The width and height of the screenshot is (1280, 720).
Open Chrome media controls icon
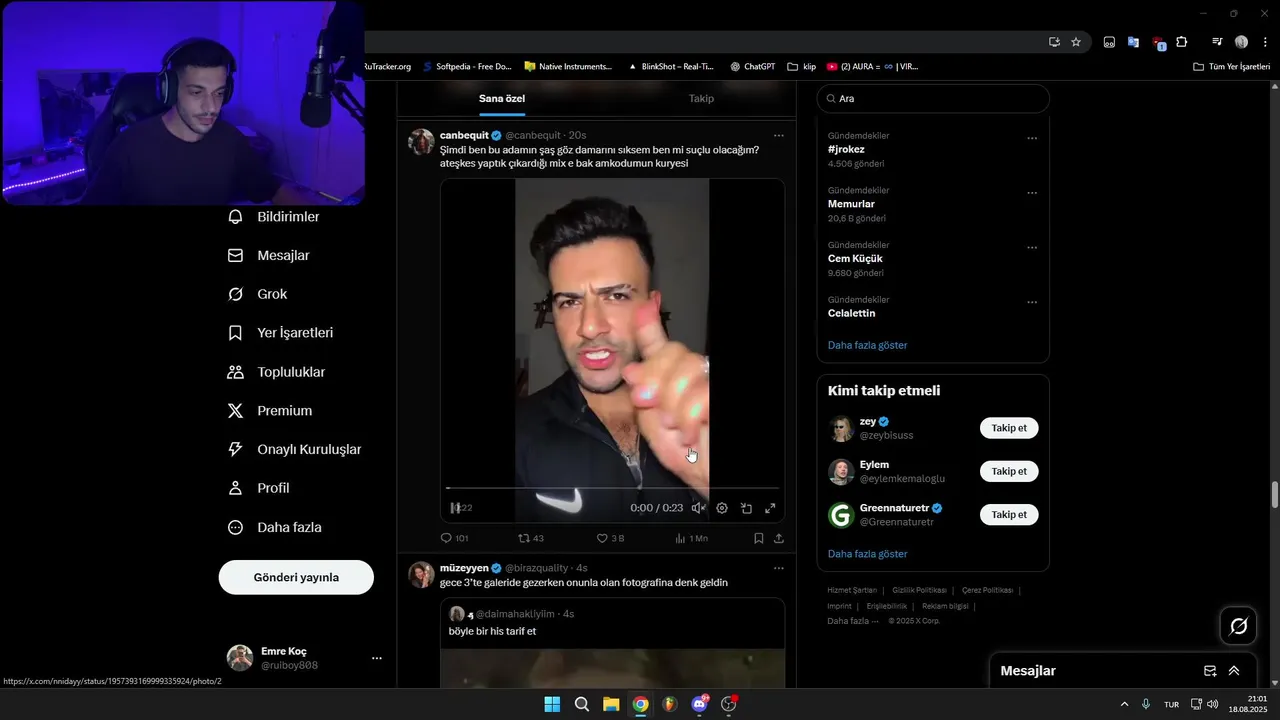(1217, 42)
